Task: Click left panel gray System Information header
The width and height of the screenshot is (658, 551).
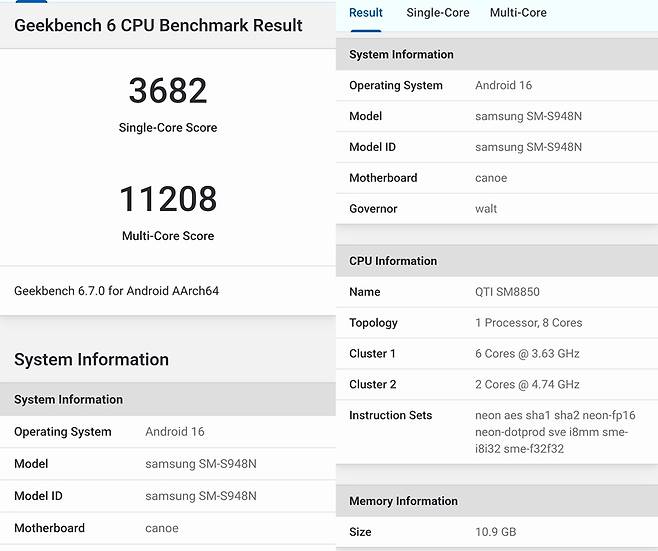Action: (168, 400)
